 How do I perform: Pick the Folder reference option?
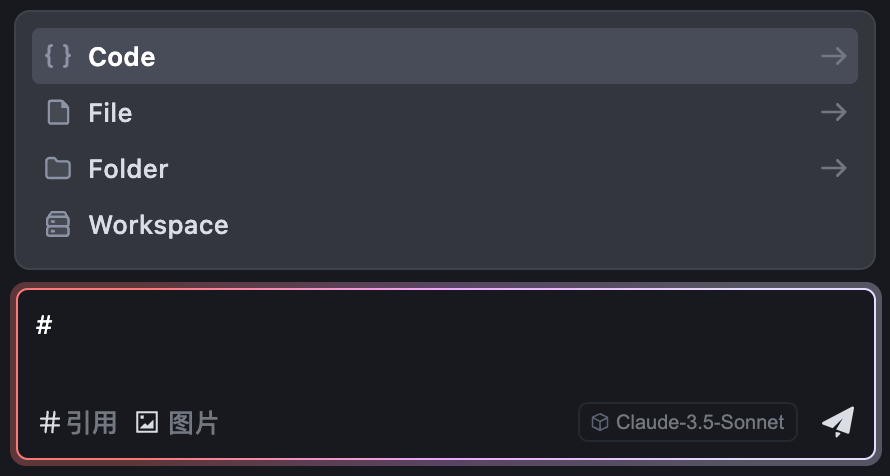coord(444,169)
